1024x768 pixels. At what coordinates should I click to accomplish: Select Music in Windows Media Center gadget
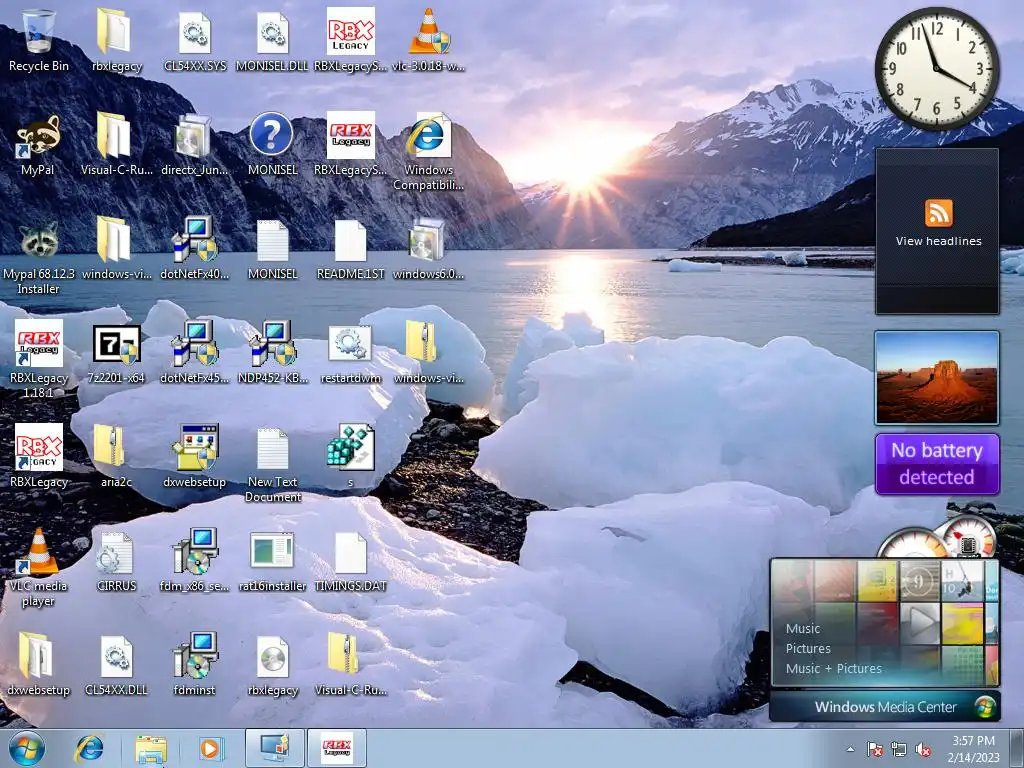tap(803, 628)
